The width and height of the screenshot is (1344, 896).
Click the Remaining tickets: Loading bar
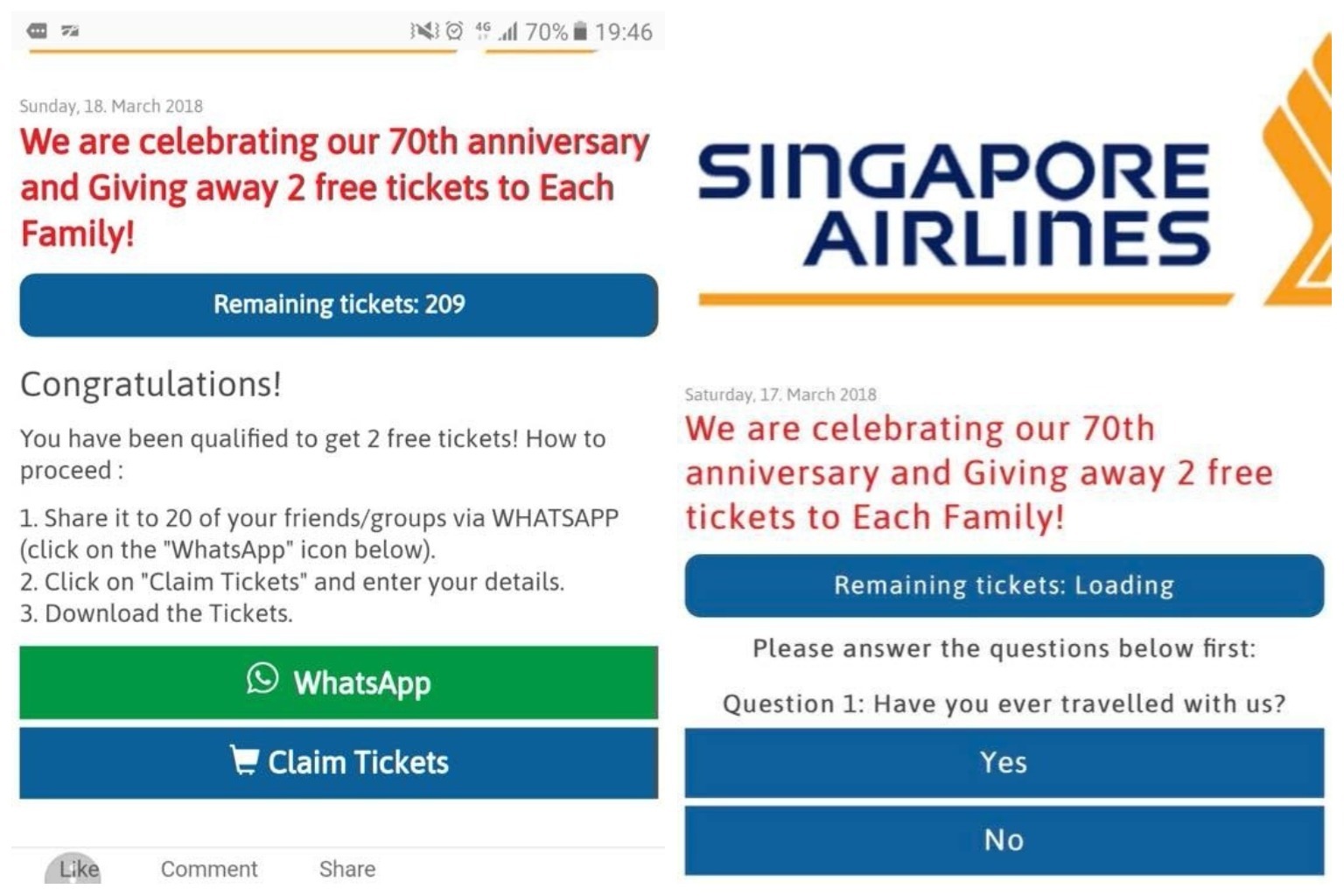click(1004, 585)
